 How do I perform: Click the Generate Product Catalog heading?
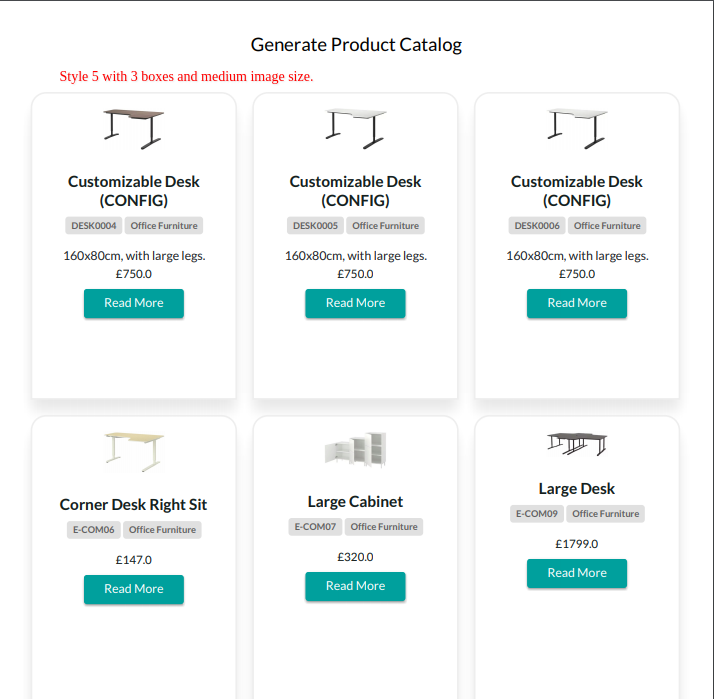357,45
